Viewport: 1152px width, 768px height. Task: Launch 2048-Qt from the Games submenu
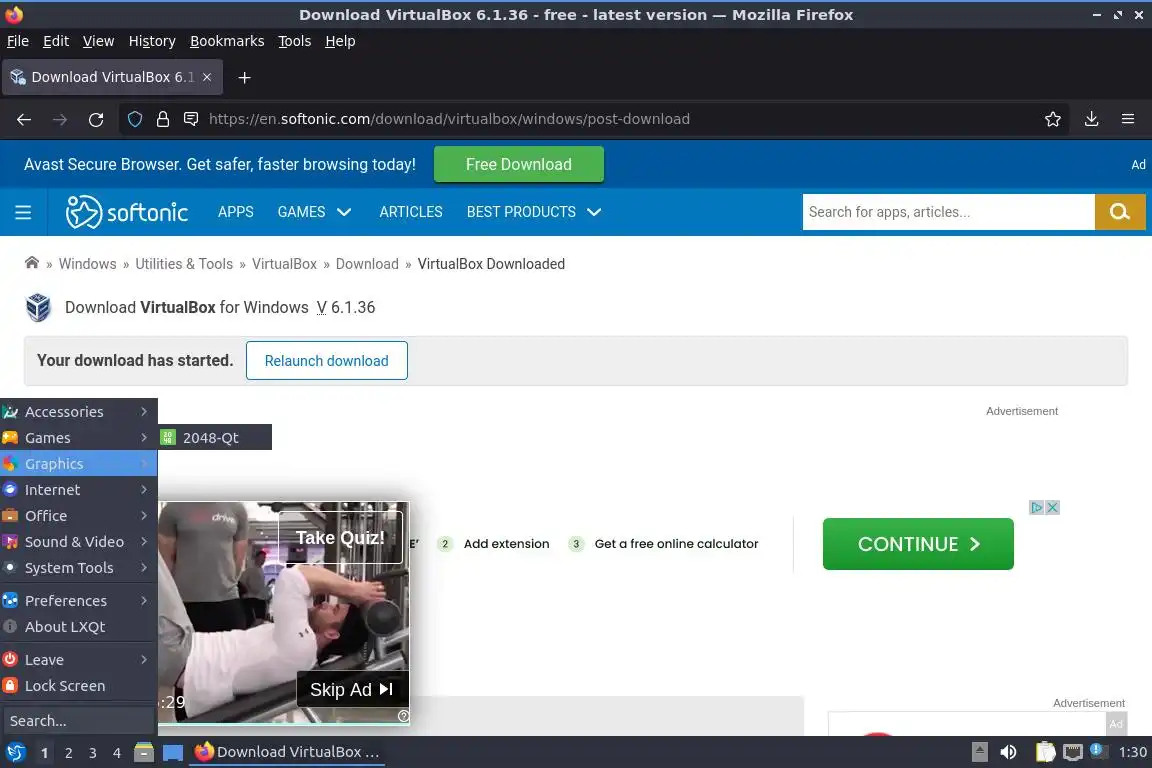click(x=215, y=437)
